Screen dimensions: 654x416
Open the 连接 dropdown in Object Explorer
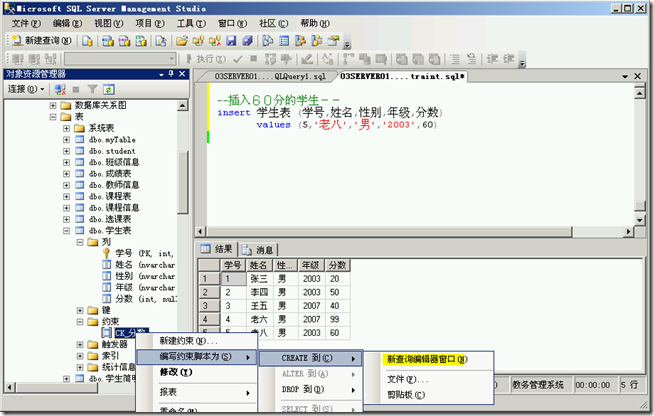(x=26, y=89)
